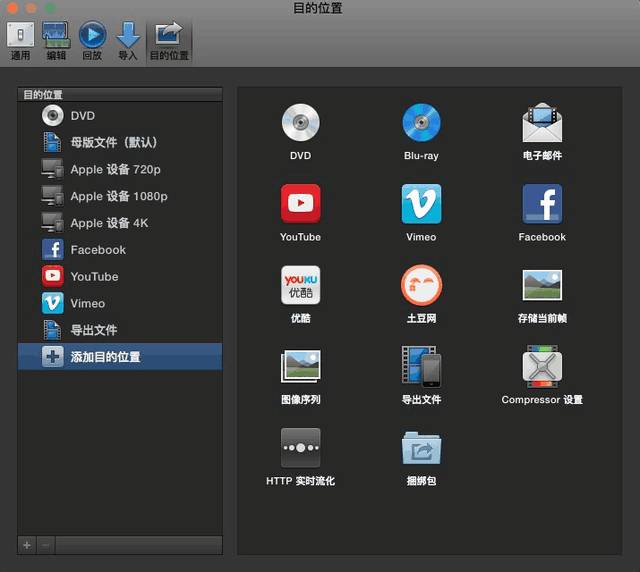Open the 编辑 preferences tab

[x=56, y=42]
